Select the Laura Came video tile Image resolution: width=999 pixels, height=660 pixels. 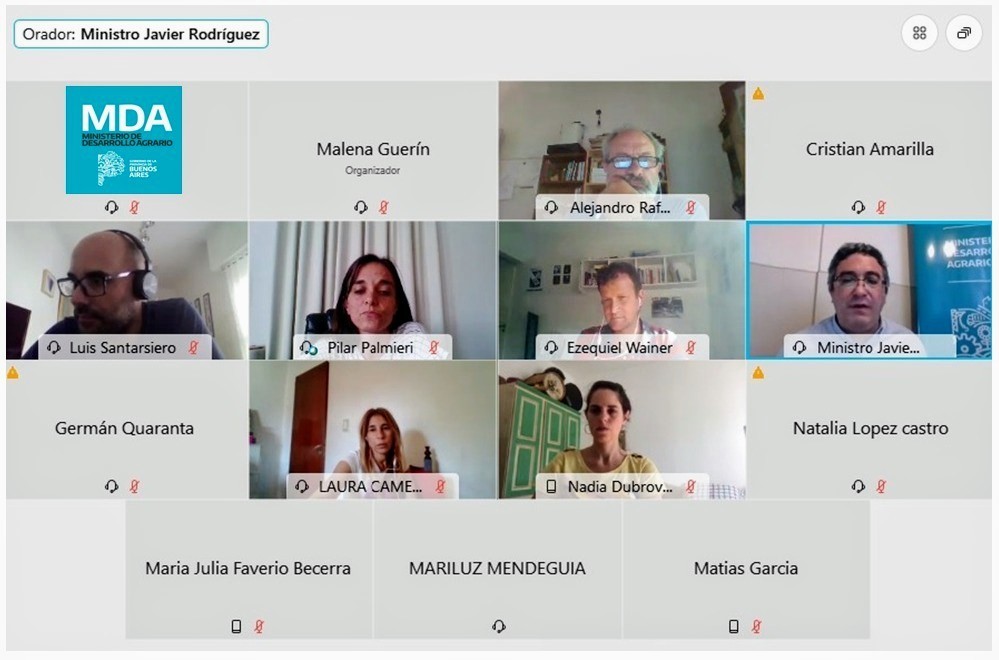click(x=373, y=429)
